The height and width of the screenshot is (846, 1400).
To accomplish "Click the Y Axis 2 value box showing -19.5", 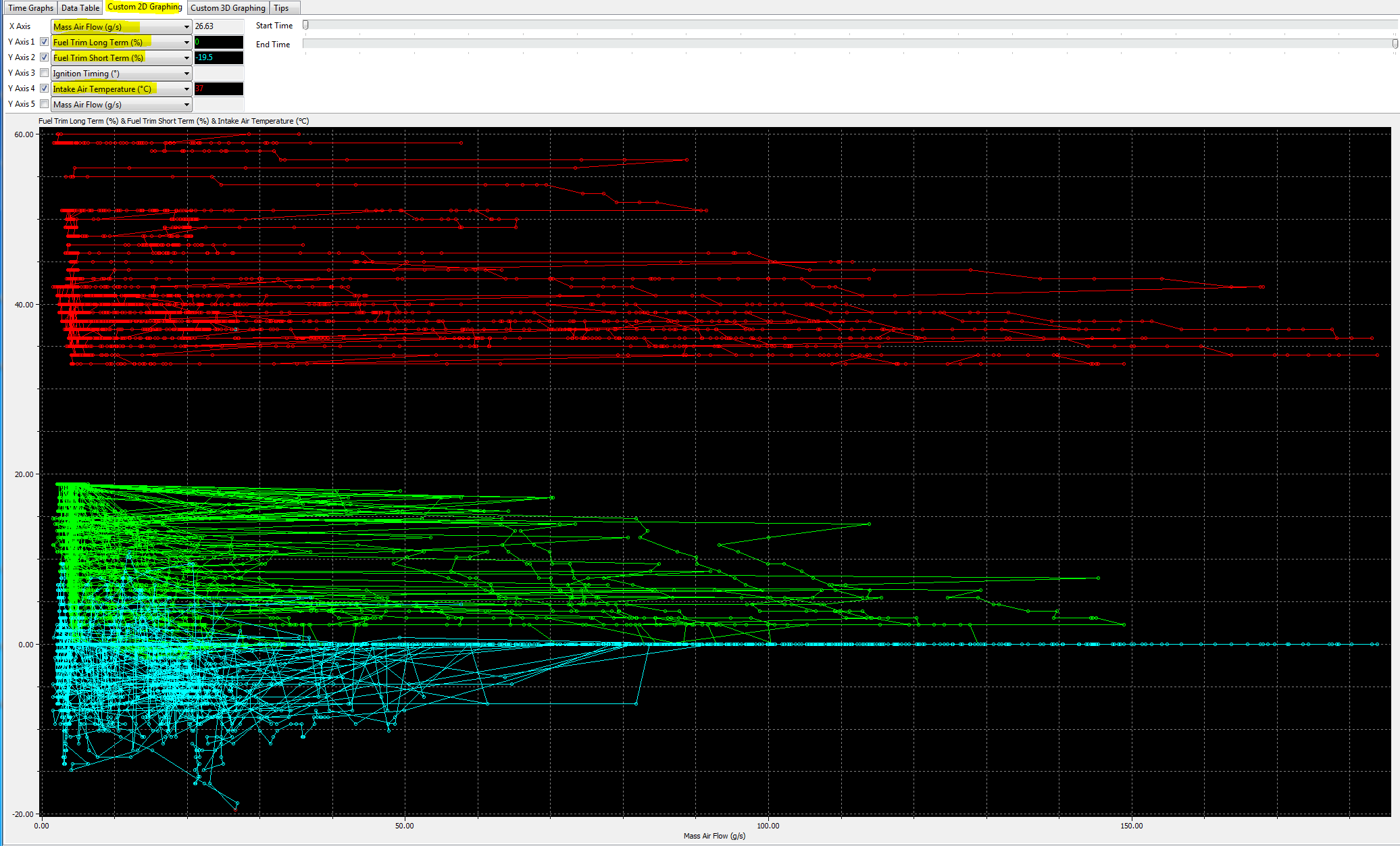I will click(x=218, y=57).
